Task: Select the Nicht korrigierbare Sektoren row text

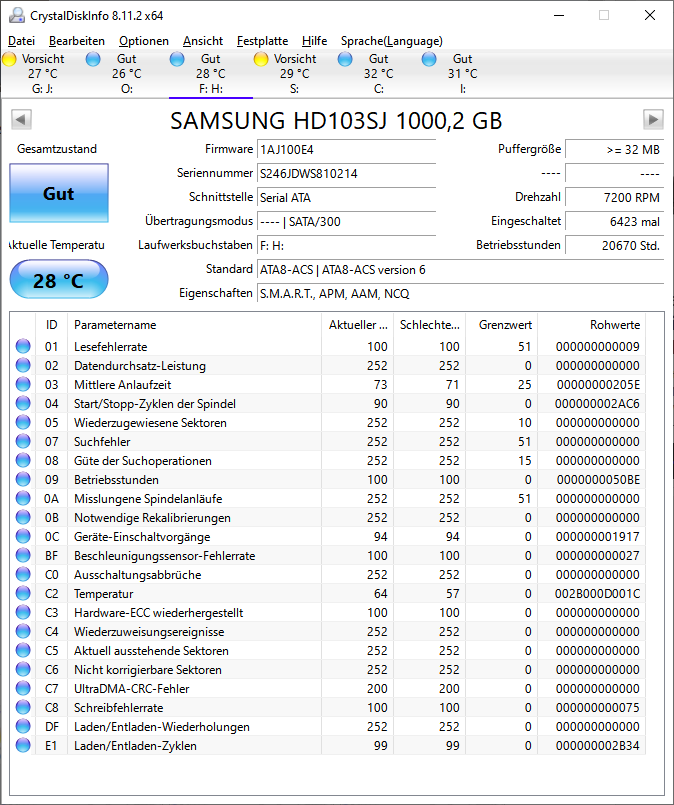Action: coord(148,669)
